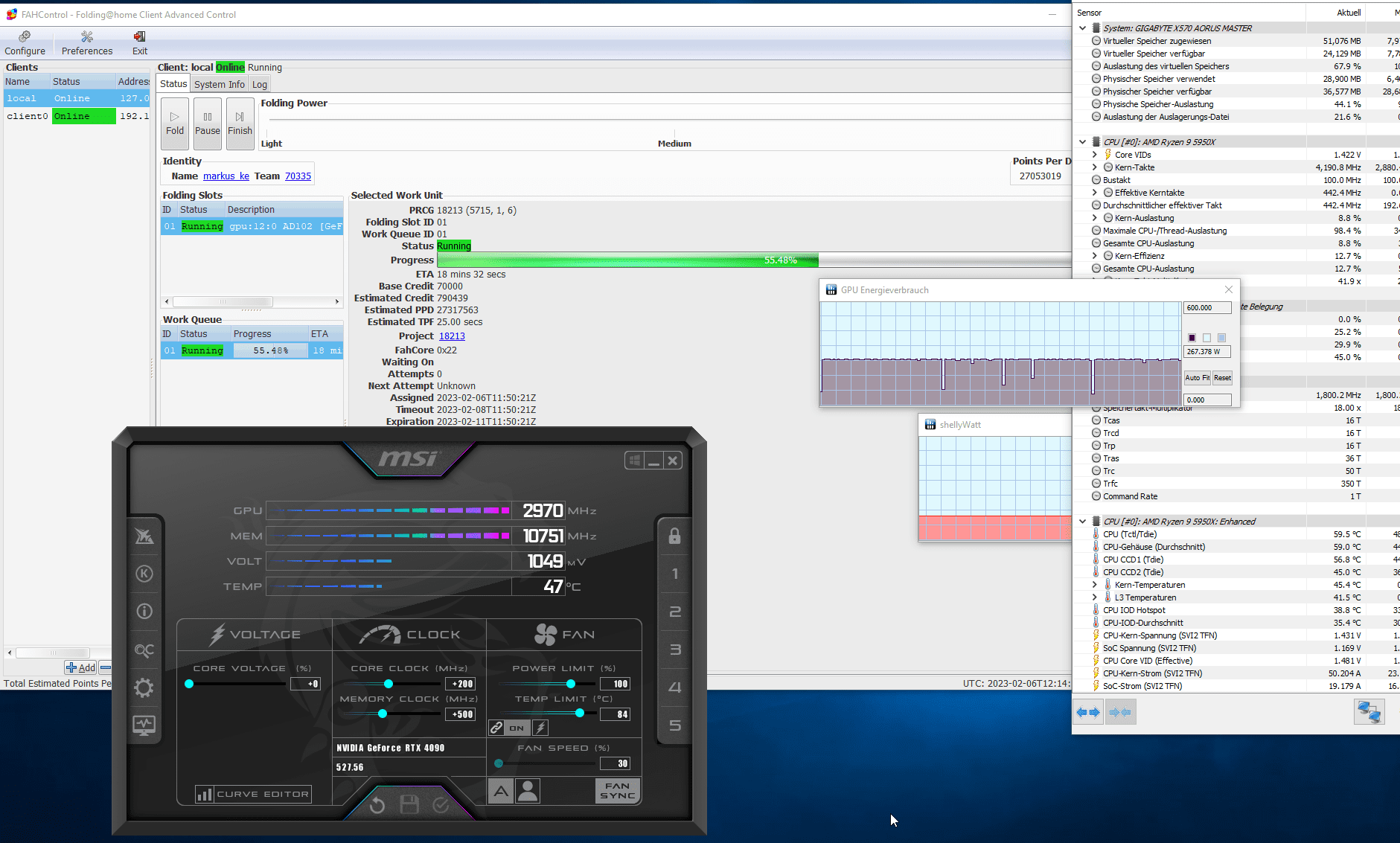The width and height of the screenshot is (1400, 843).
Task: Open the markus_ke identity link
Action: [x=226, y=176]
